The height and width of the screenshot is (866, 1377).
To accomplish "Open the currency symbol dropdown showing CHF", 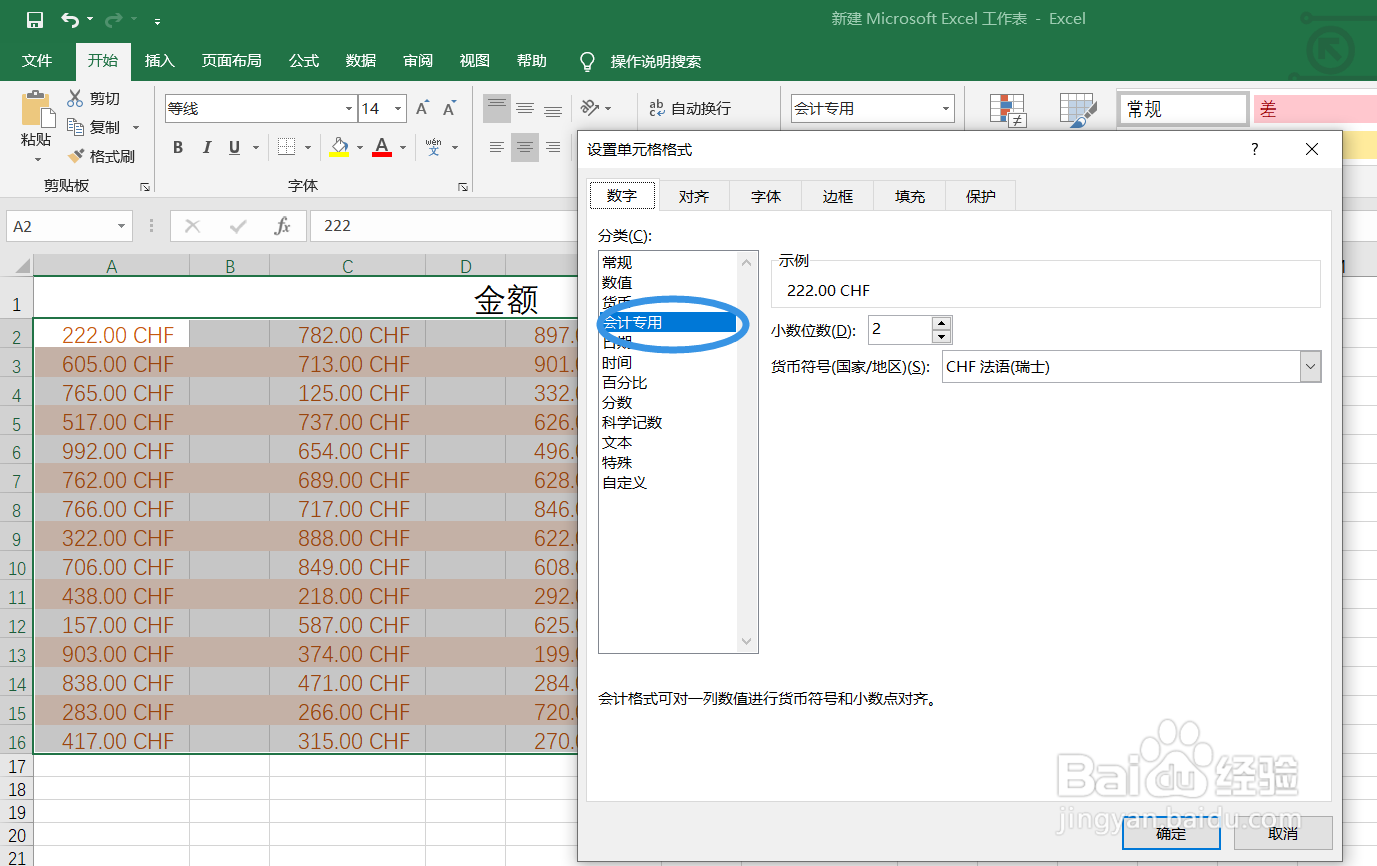I will click(1309, 366).
